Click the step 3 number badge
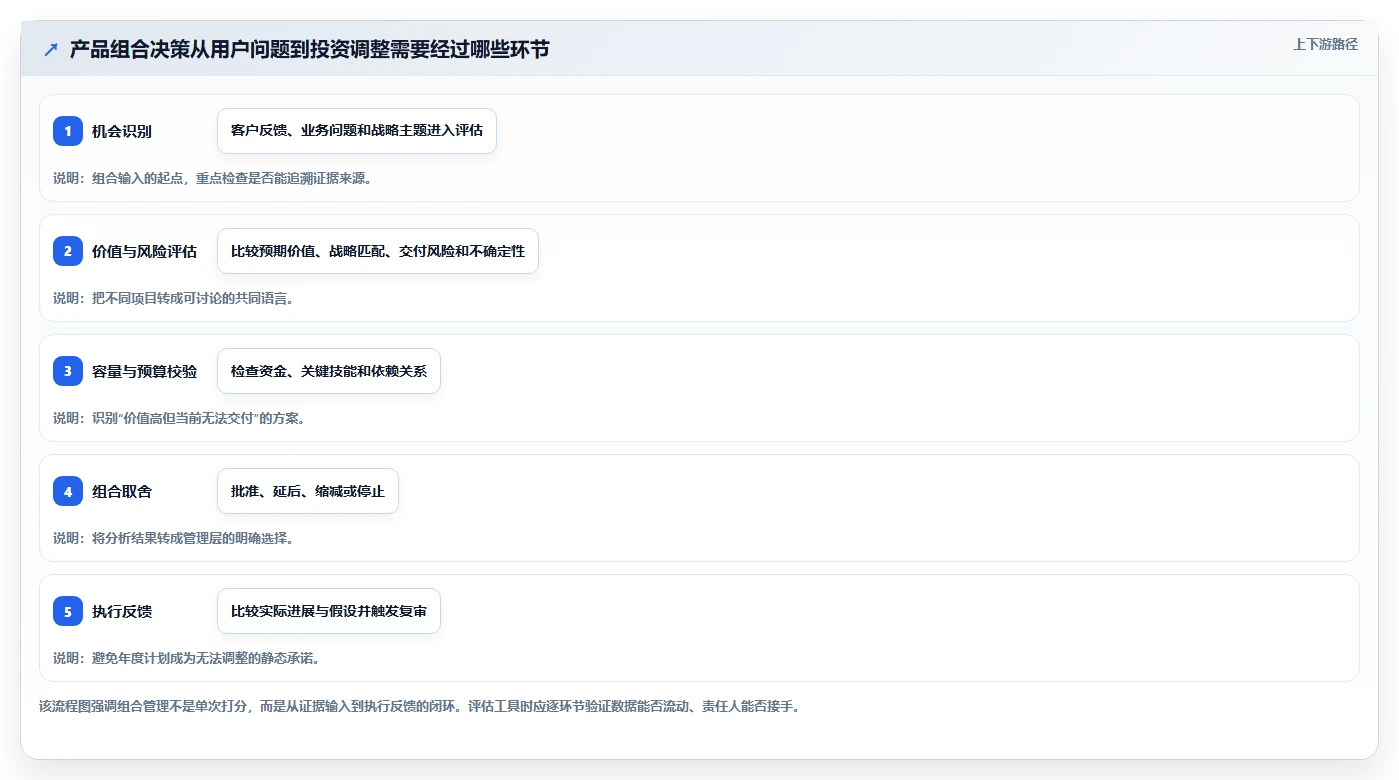The image size is (1399, 780). click(68, 371)
